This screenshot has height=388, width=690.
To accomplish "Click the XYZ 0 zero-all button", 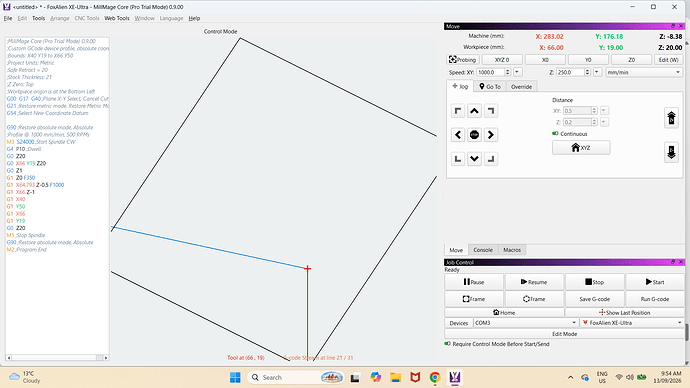I will 502,59.
